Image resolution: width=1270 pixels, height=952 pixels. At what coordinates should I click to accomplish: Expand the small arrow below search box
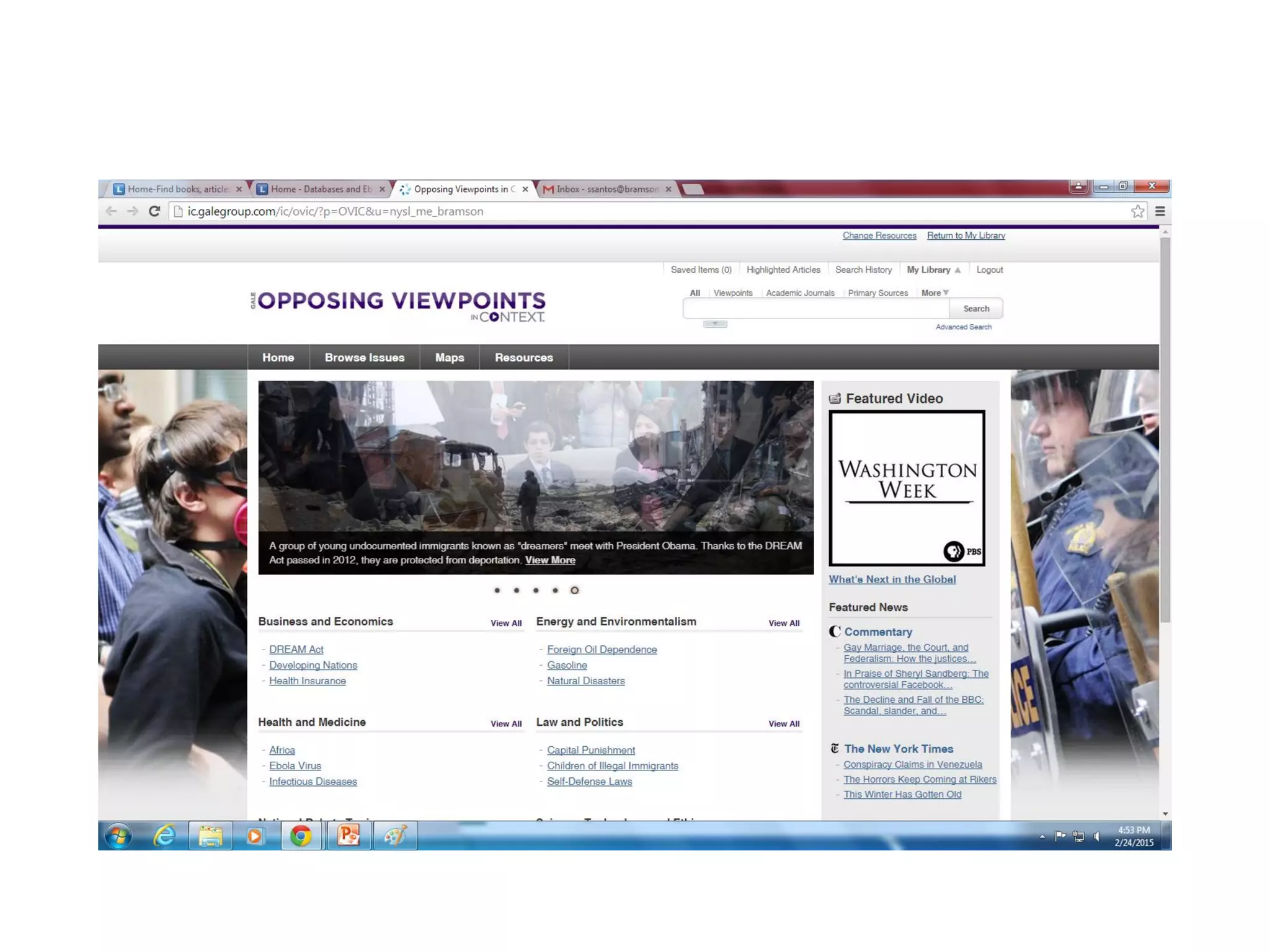(x=715, y=324)
